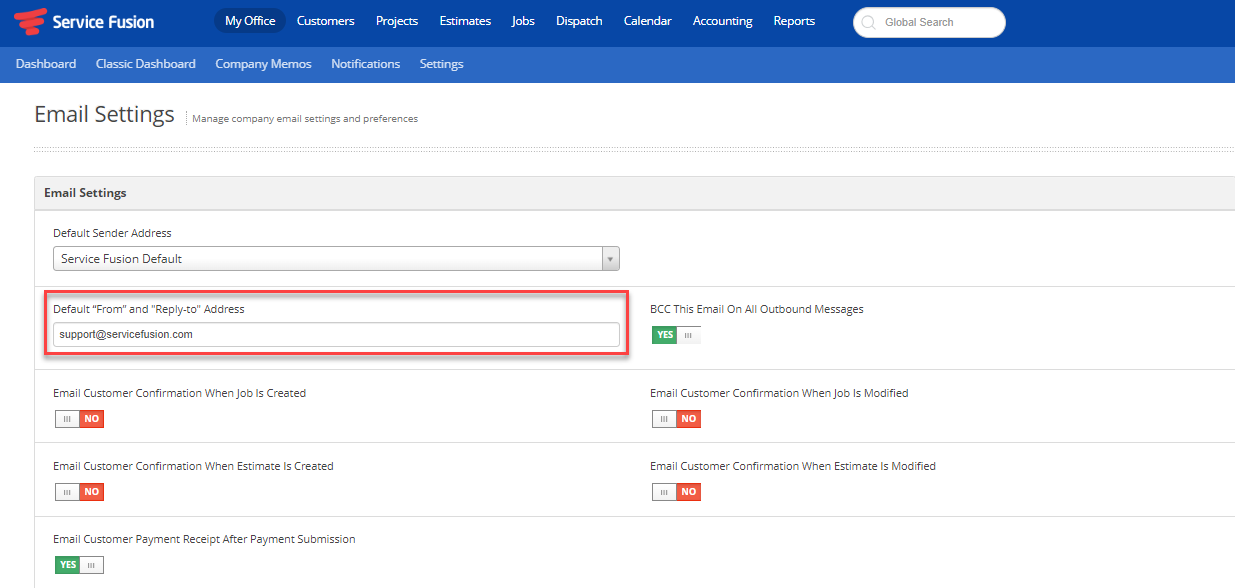The height and width of the screenshot is (588, 1235).
Task: Click the Email Settings panel header
Action: (x=635, y=193)
